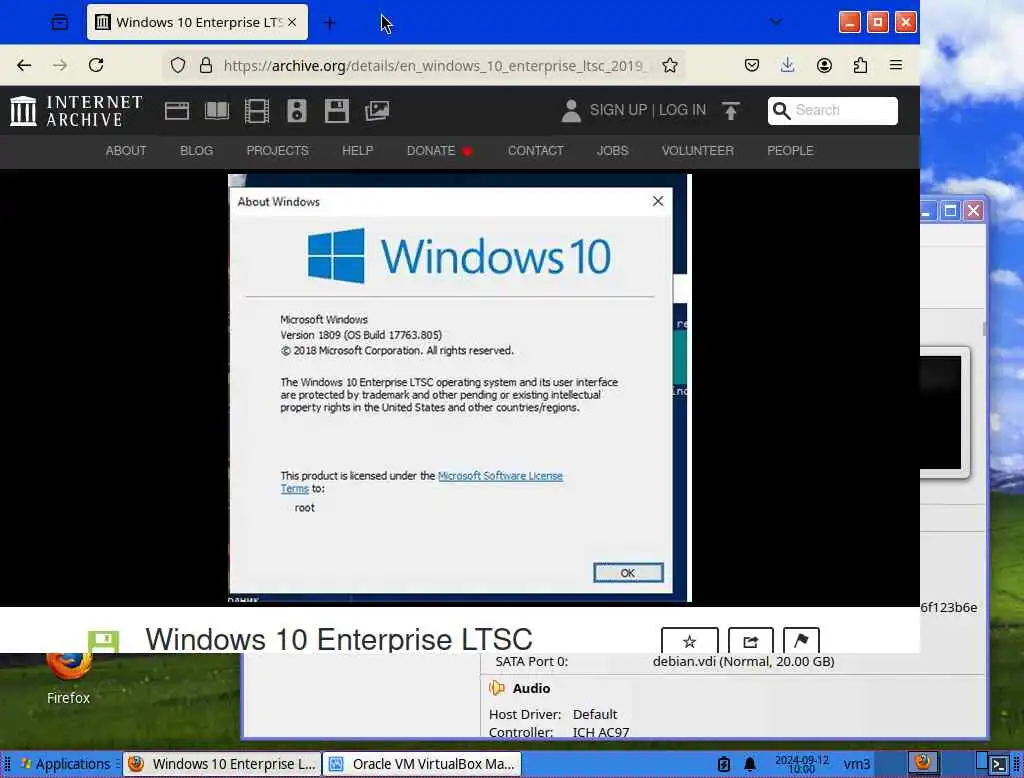Image resolution: width=1024 pixels, height=778 pixels.
Task: Open the JOBS menu item
Action: point(613,151)
